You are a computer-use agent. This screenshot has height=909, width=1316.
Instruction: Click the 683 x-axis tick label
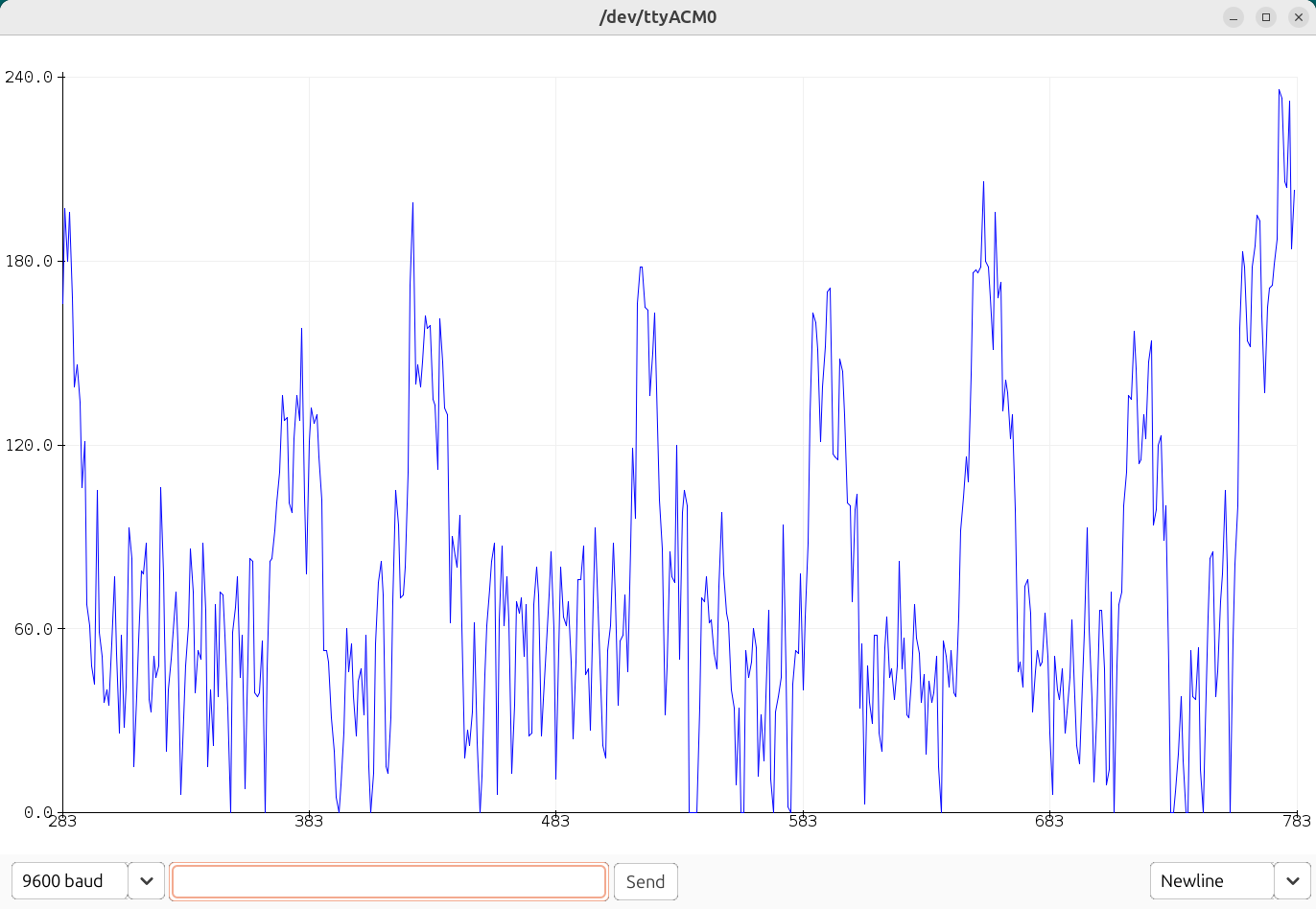click(x=1049, y=821)
